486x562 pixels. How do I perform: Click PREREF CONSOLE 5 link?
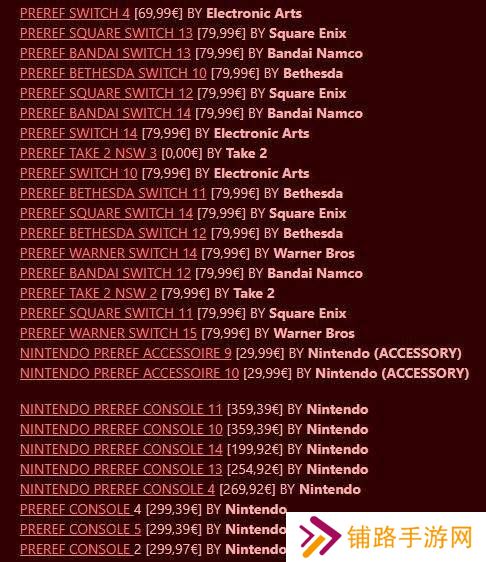(81, 529)
